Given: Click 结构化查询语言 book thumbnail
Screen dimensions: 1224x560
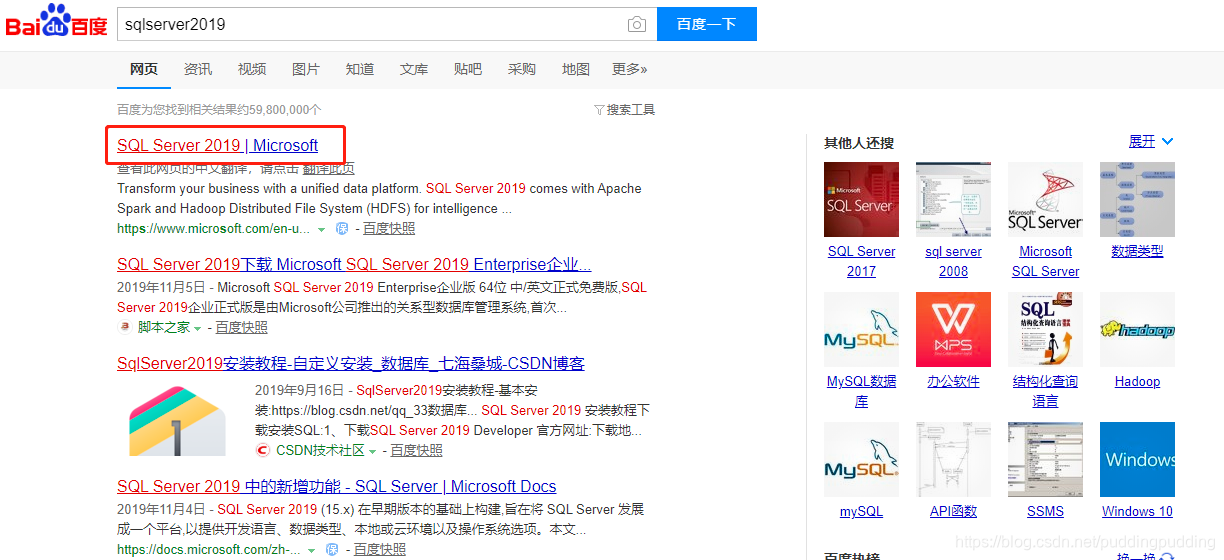Looking at the screenshot, I should (x=1045, y=329).
